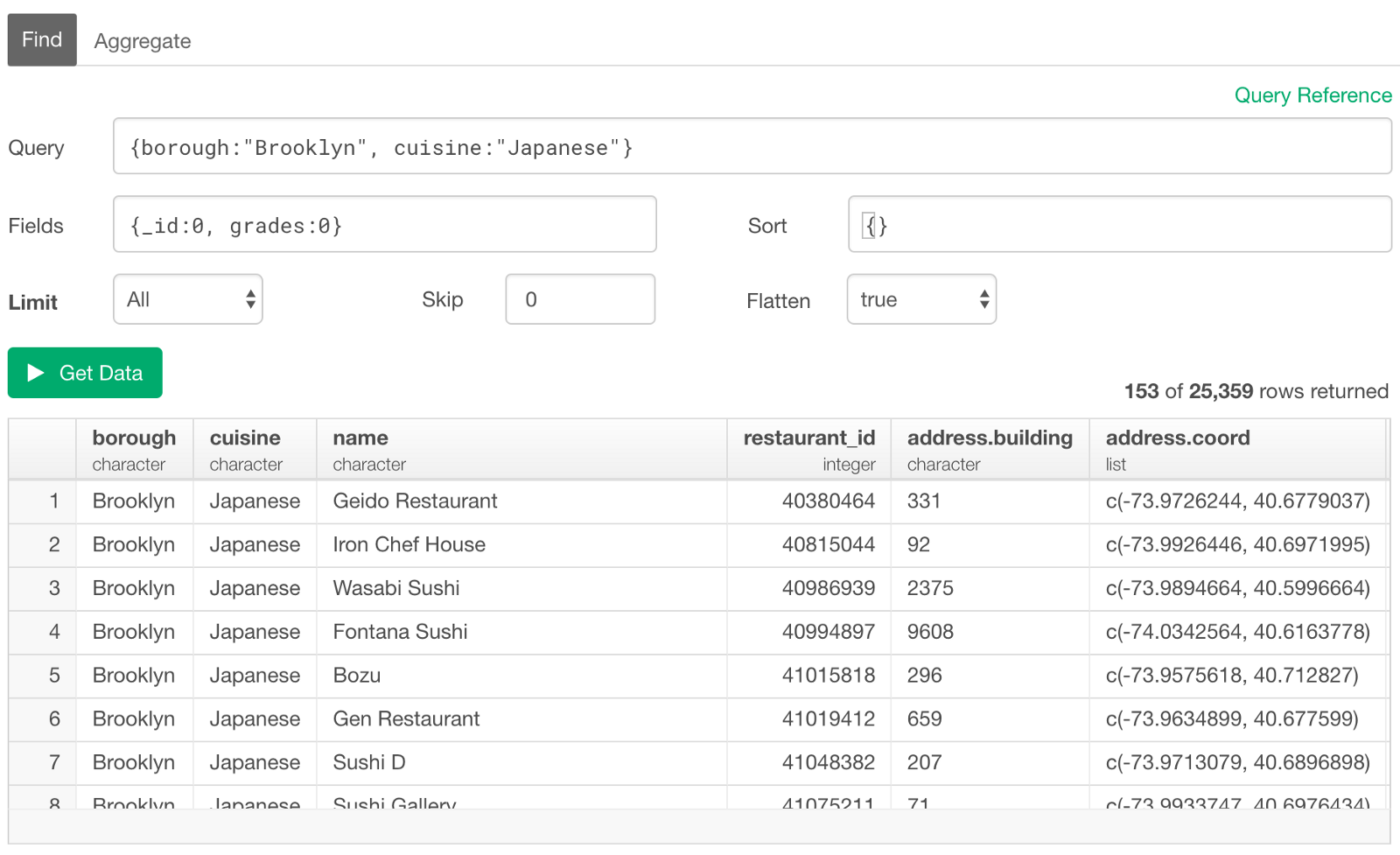Click the Query input field

pyautogui.click(x=752, y=146)
